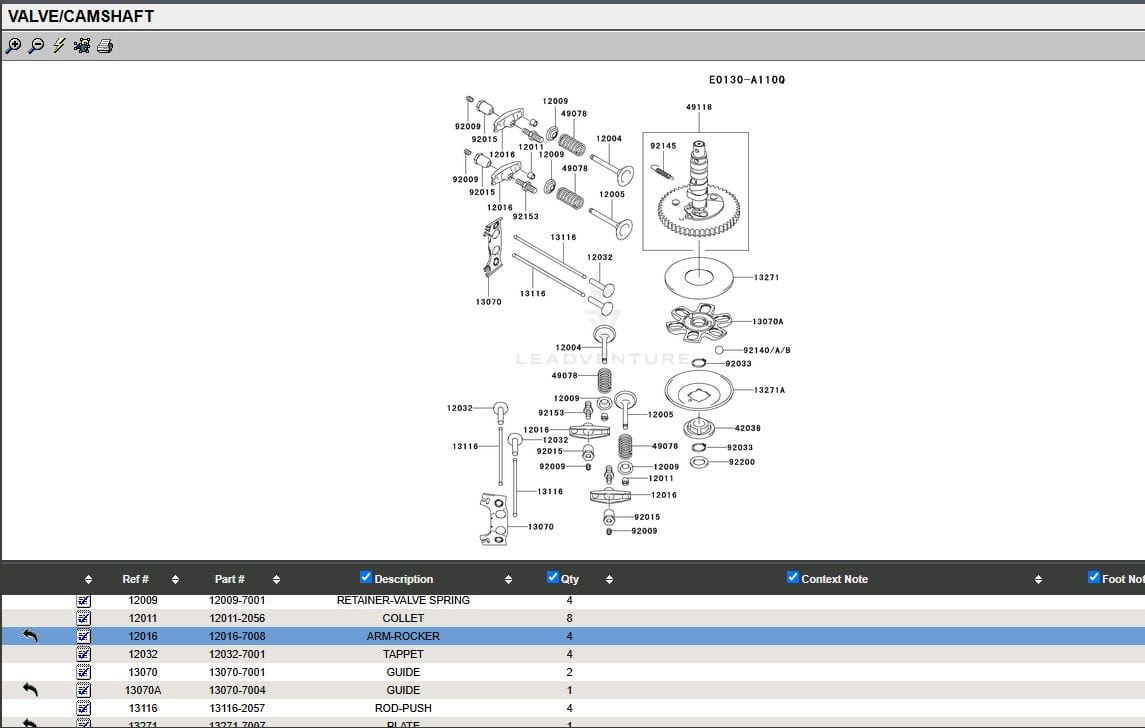Click part number 12009-7001
This screenshot has width=1145, height=728.
[x=237, y=600]
